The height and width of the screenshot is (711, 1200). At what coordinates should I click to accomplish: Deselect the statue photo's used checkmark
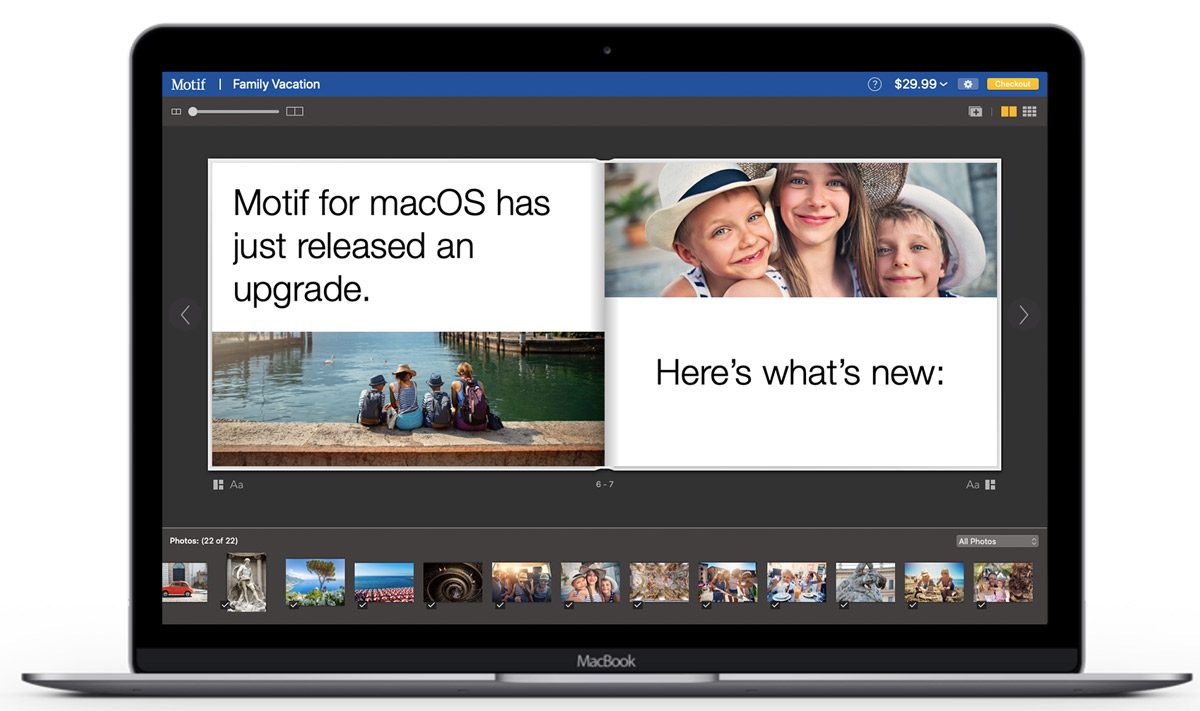pos(225,604)
